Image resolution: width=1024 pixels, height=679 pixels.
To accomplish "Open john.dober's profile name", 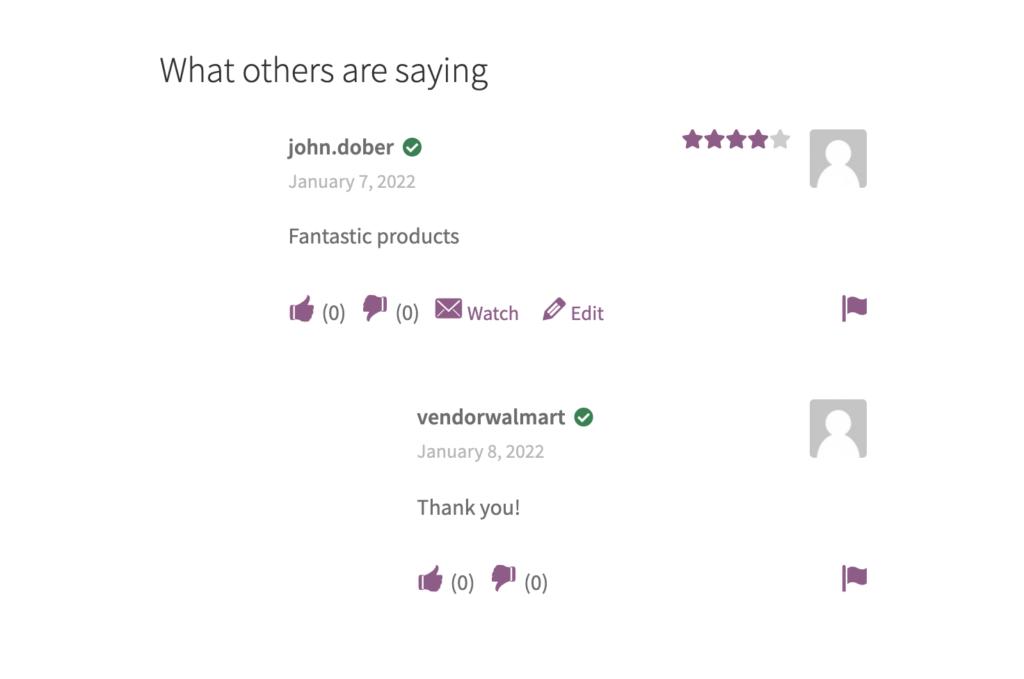I will pos(341,148).
